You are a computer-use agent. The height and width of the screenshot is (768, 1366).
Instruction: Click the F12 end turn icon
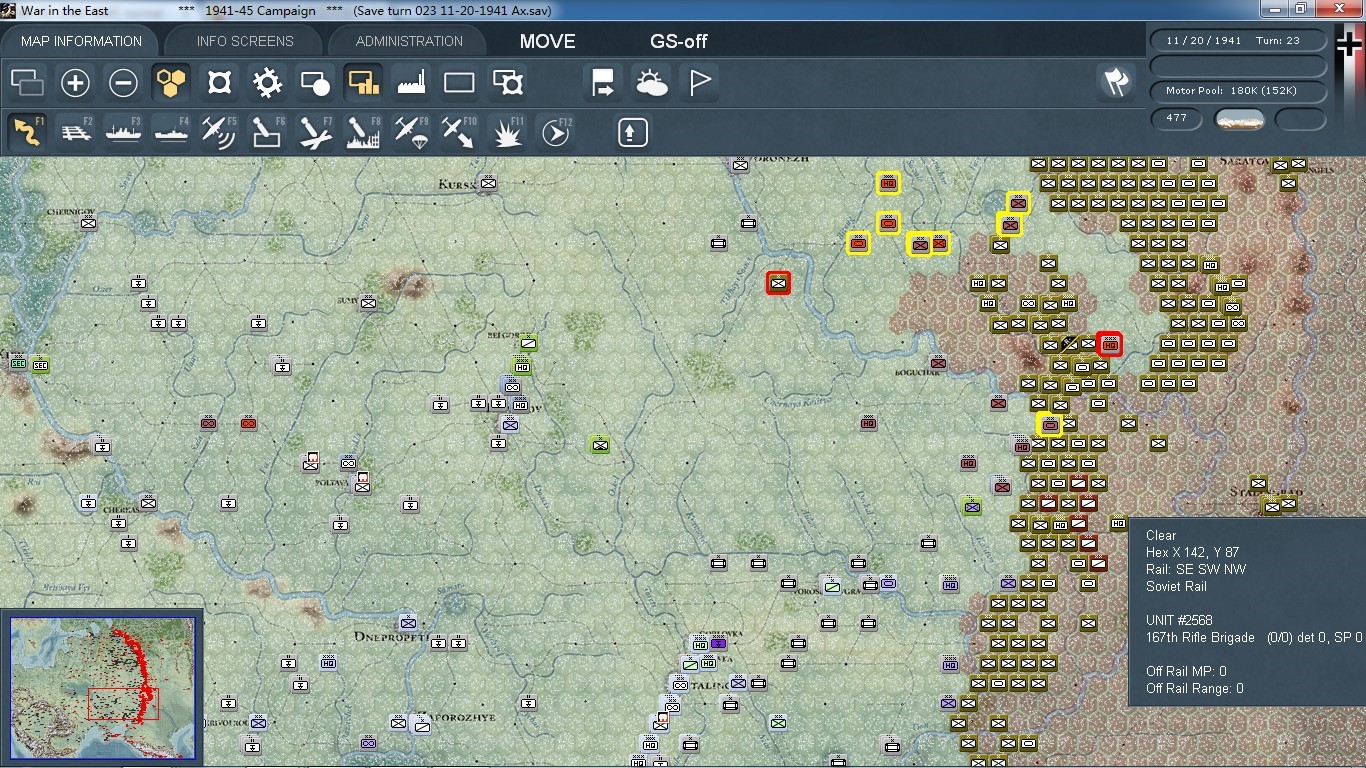coord(555,132)
